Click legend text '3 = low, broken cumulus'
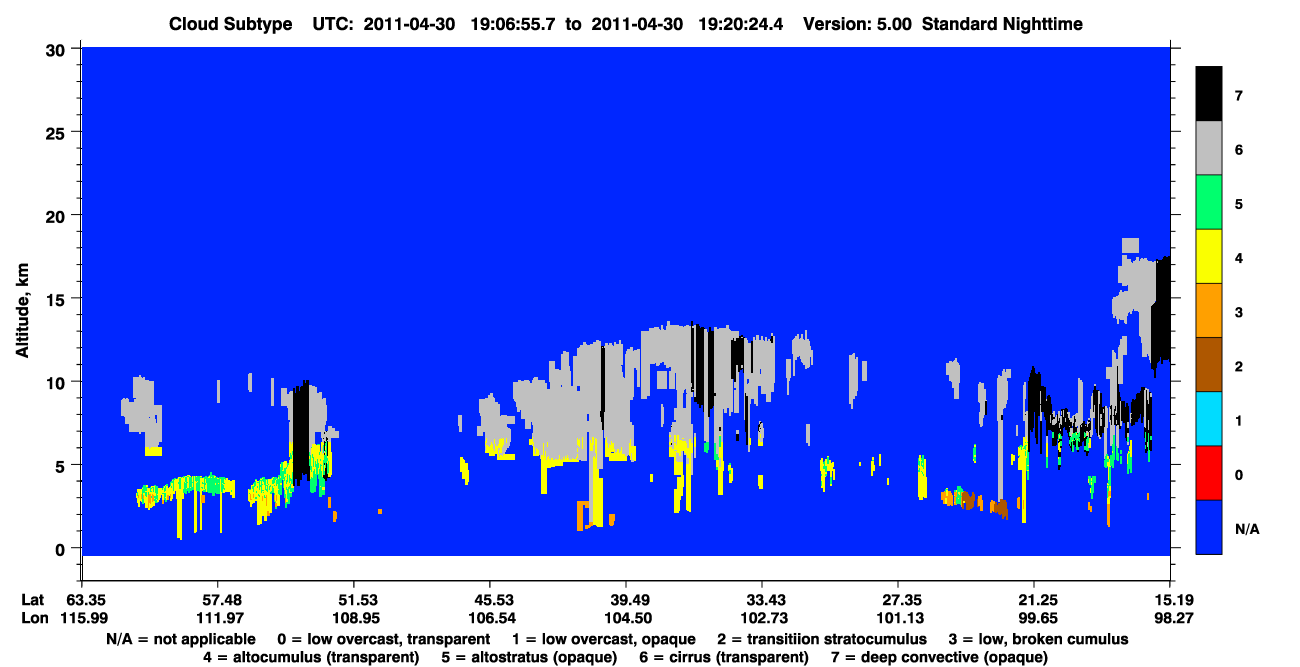Viewport: 1300px width, 667px height. click(x=1039, y=638)
